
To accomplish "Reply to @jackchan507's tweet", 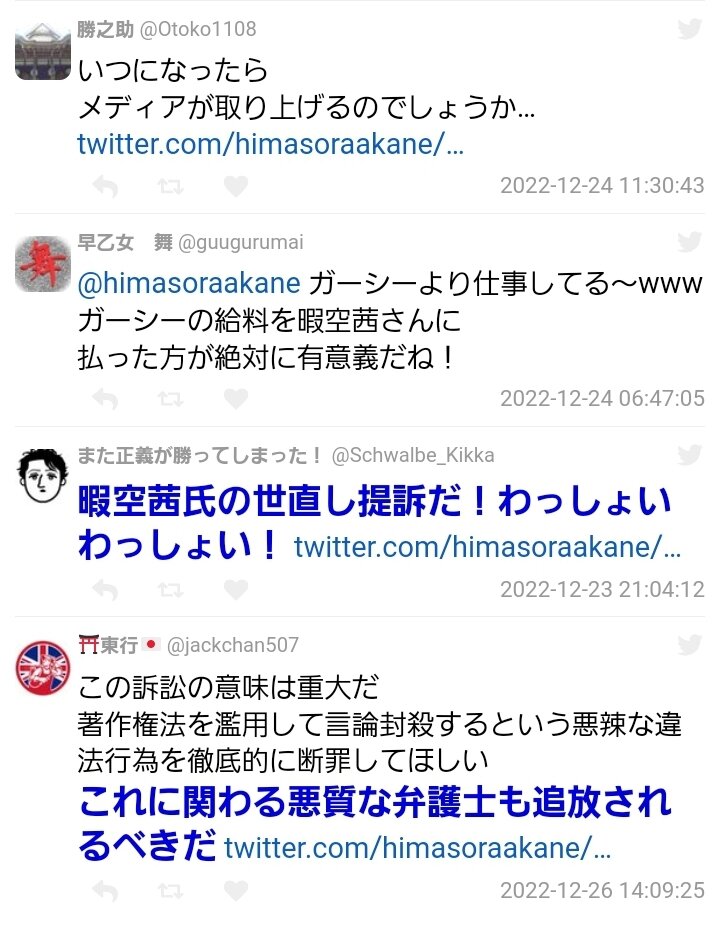I will pos(106,891).
